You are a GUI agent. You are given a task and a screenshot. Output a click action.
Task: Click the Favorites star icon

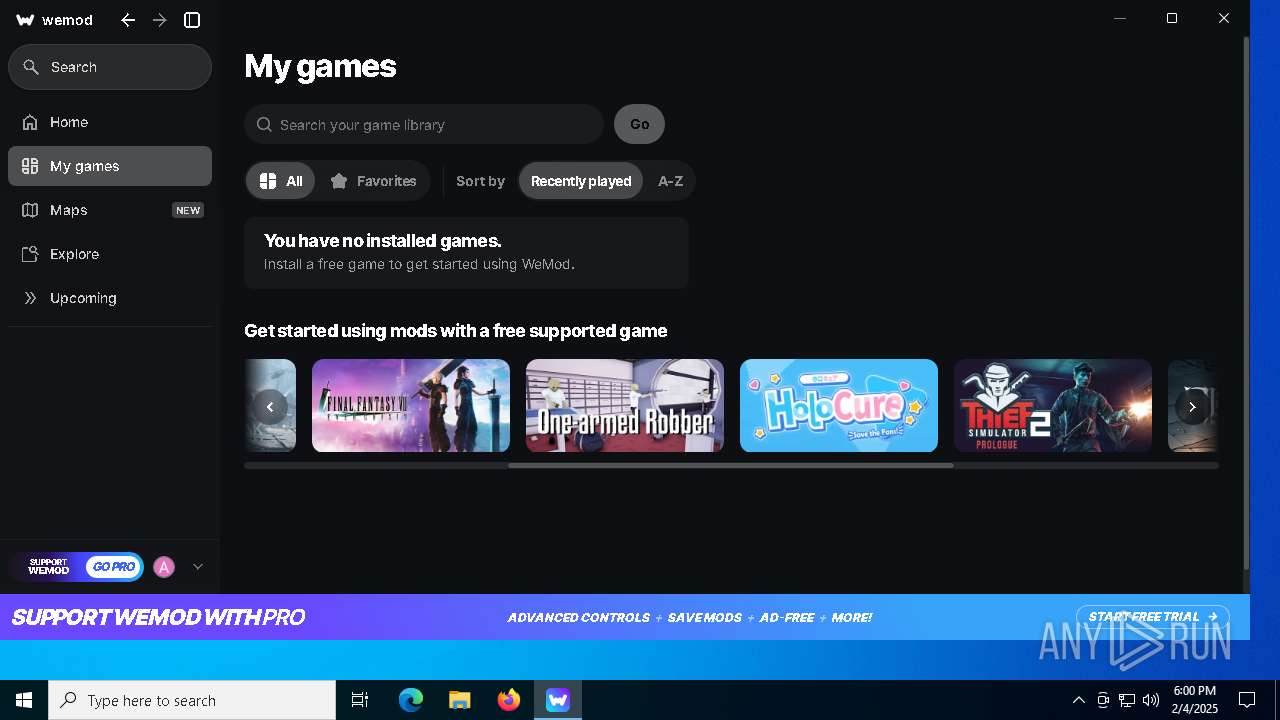point(339,181)
